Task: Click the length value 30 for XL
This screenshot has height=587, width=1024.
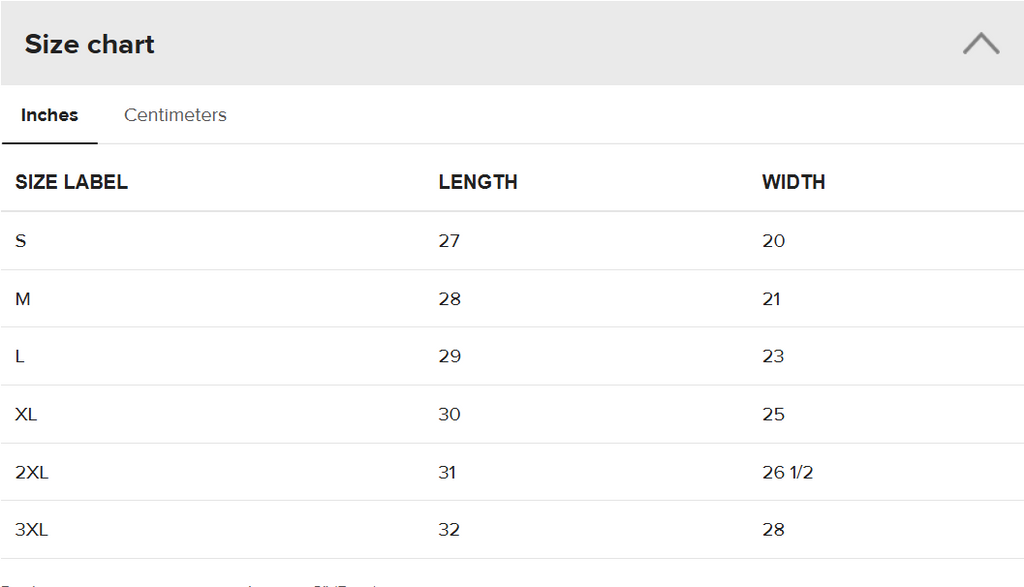Action: click(449, 415)
